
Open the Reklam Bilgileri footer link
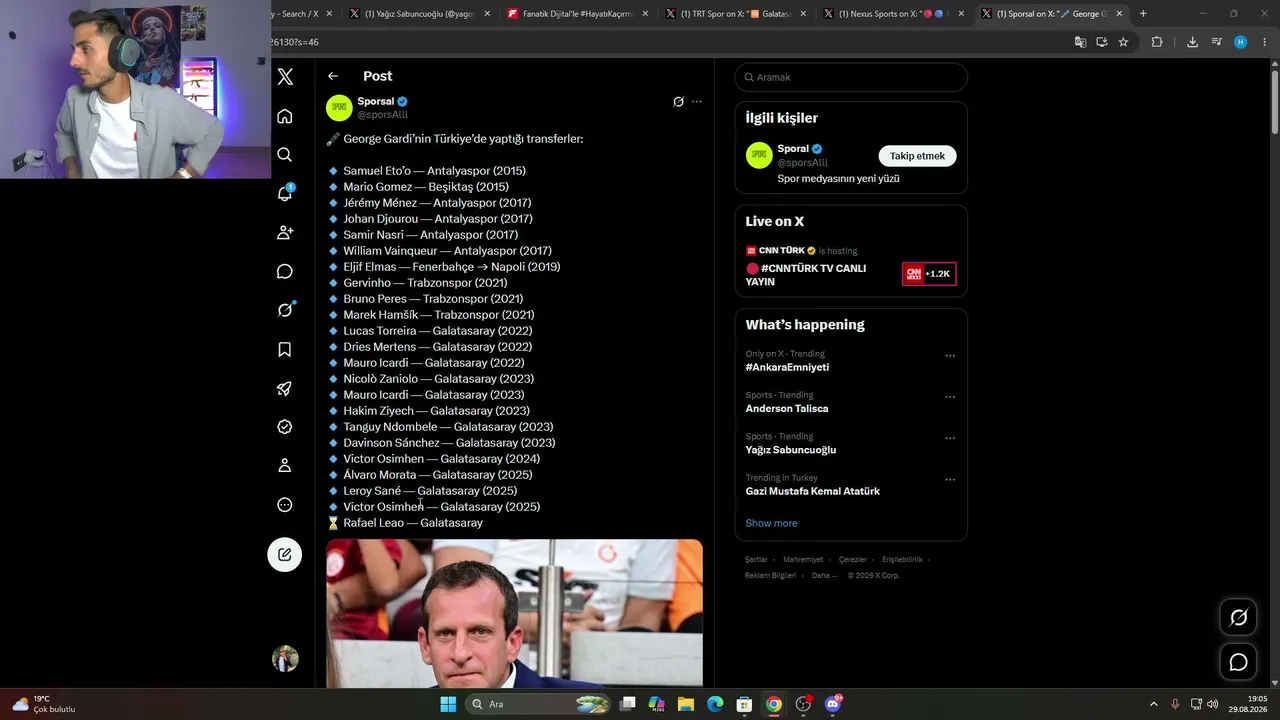pos(770,576)
